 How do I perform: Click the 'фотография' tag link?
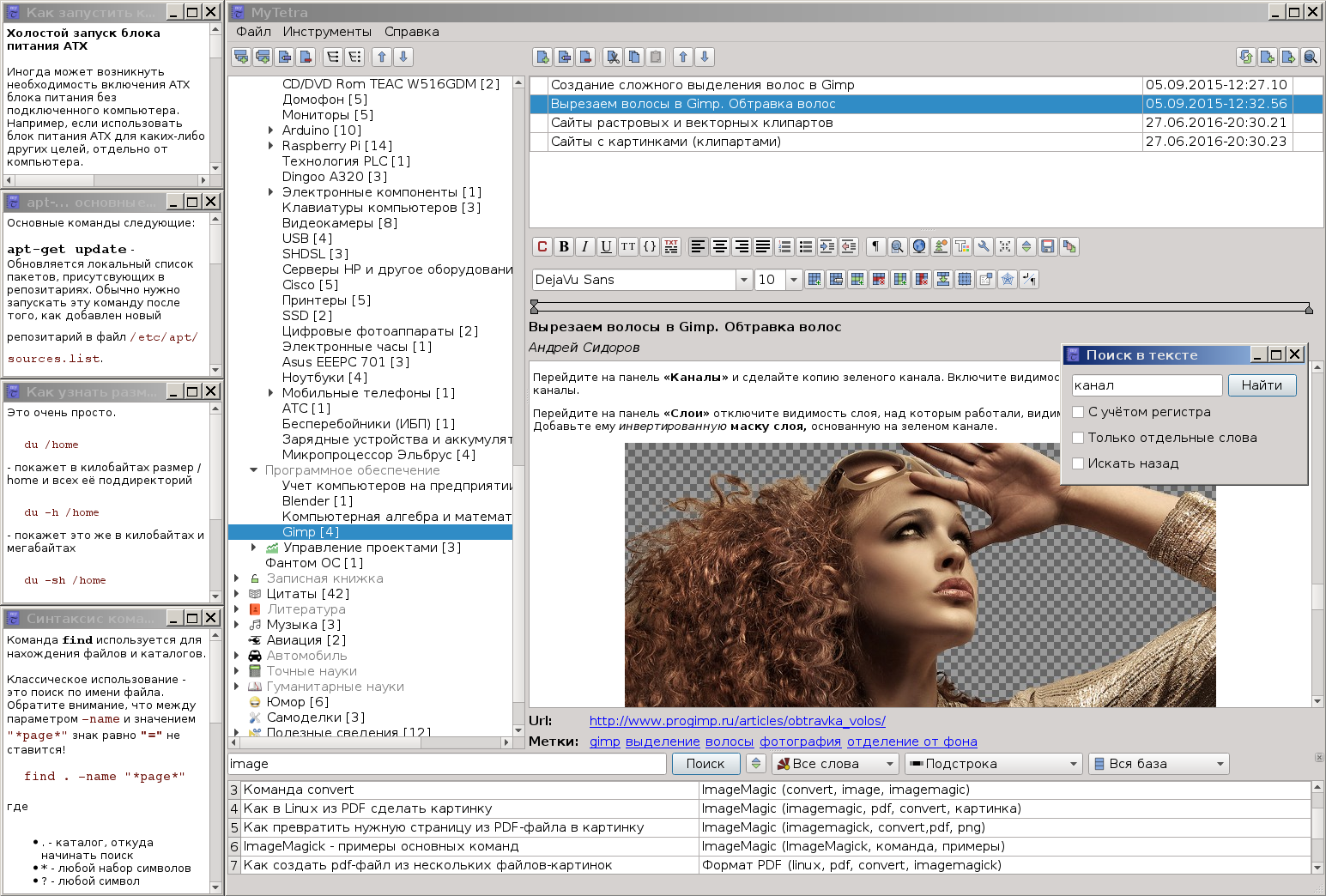pos(800,742)
